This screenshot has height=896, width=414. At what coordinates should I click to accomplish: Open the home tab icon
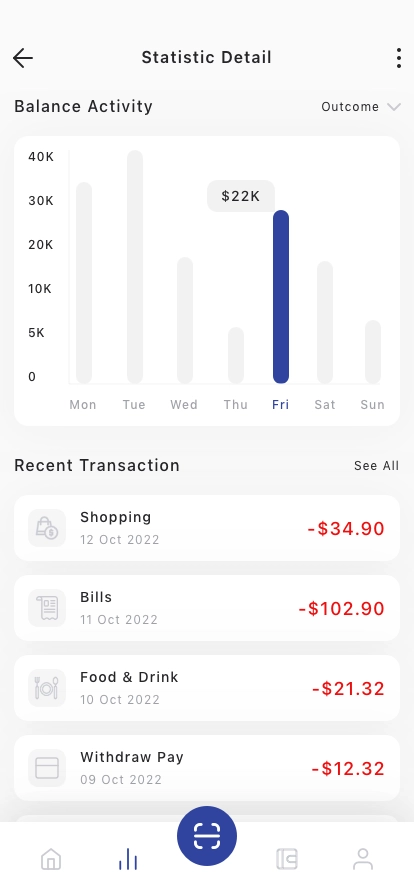51,859
